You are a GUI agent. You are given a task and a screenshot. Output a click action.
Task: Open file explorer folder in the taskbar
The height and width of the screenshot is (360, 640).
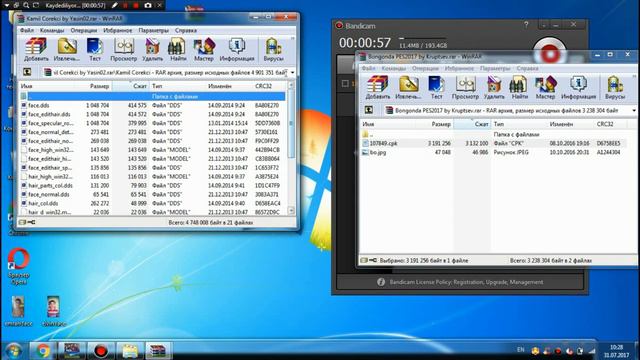[x=129, y=351]
